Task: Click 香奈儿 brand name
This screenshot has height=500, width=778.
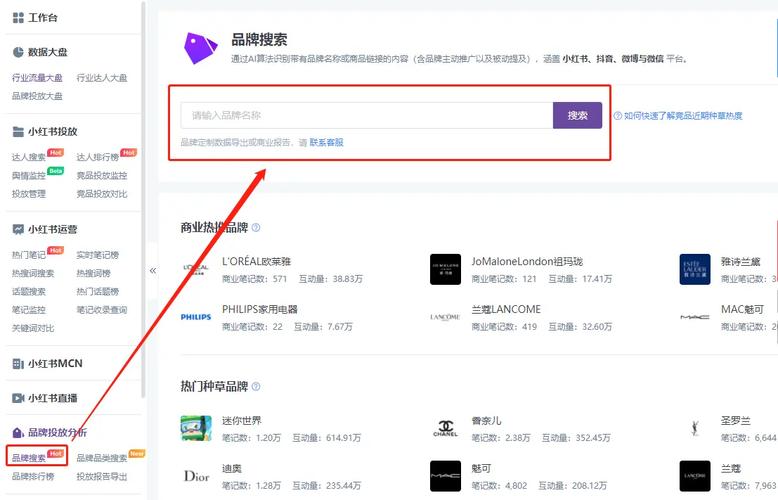Action: (486, 421)
